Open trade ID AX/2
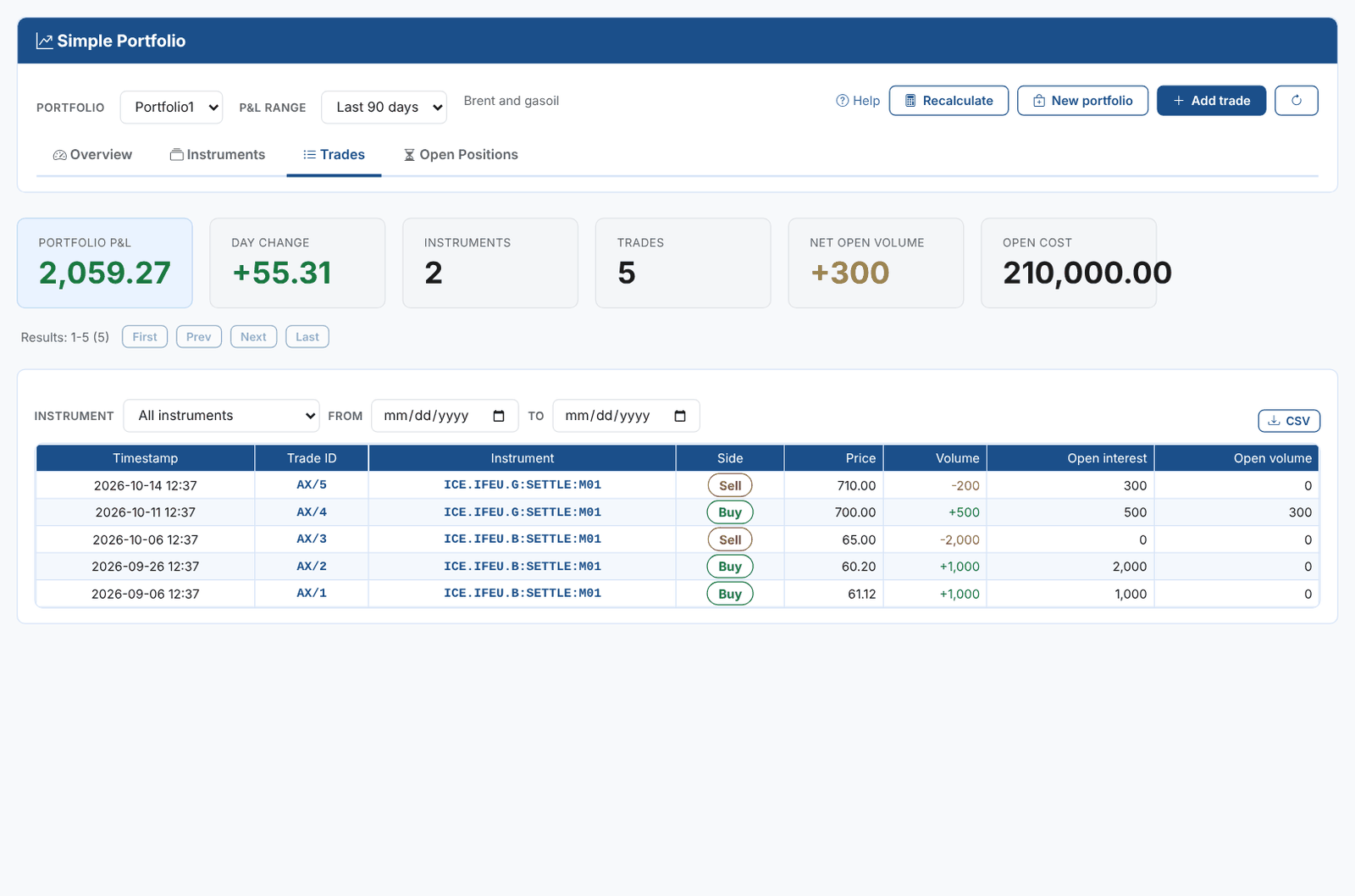 point(312,567)
